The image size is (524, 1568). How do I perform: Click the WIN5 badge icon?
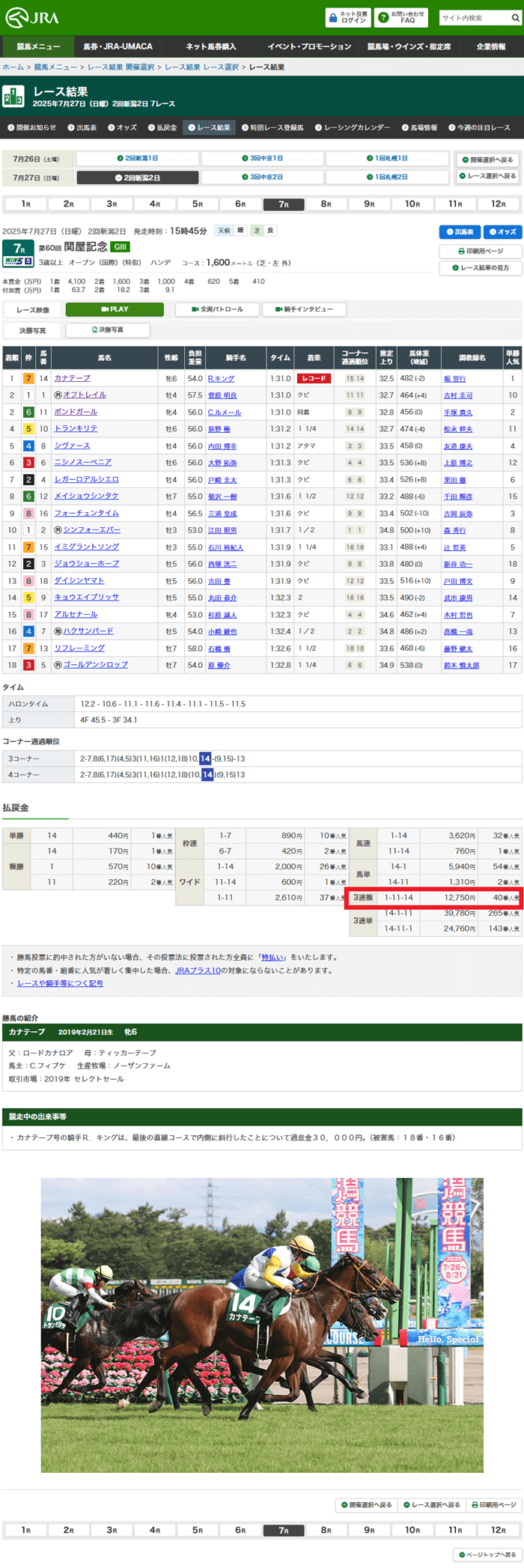(x=18, y=261)
